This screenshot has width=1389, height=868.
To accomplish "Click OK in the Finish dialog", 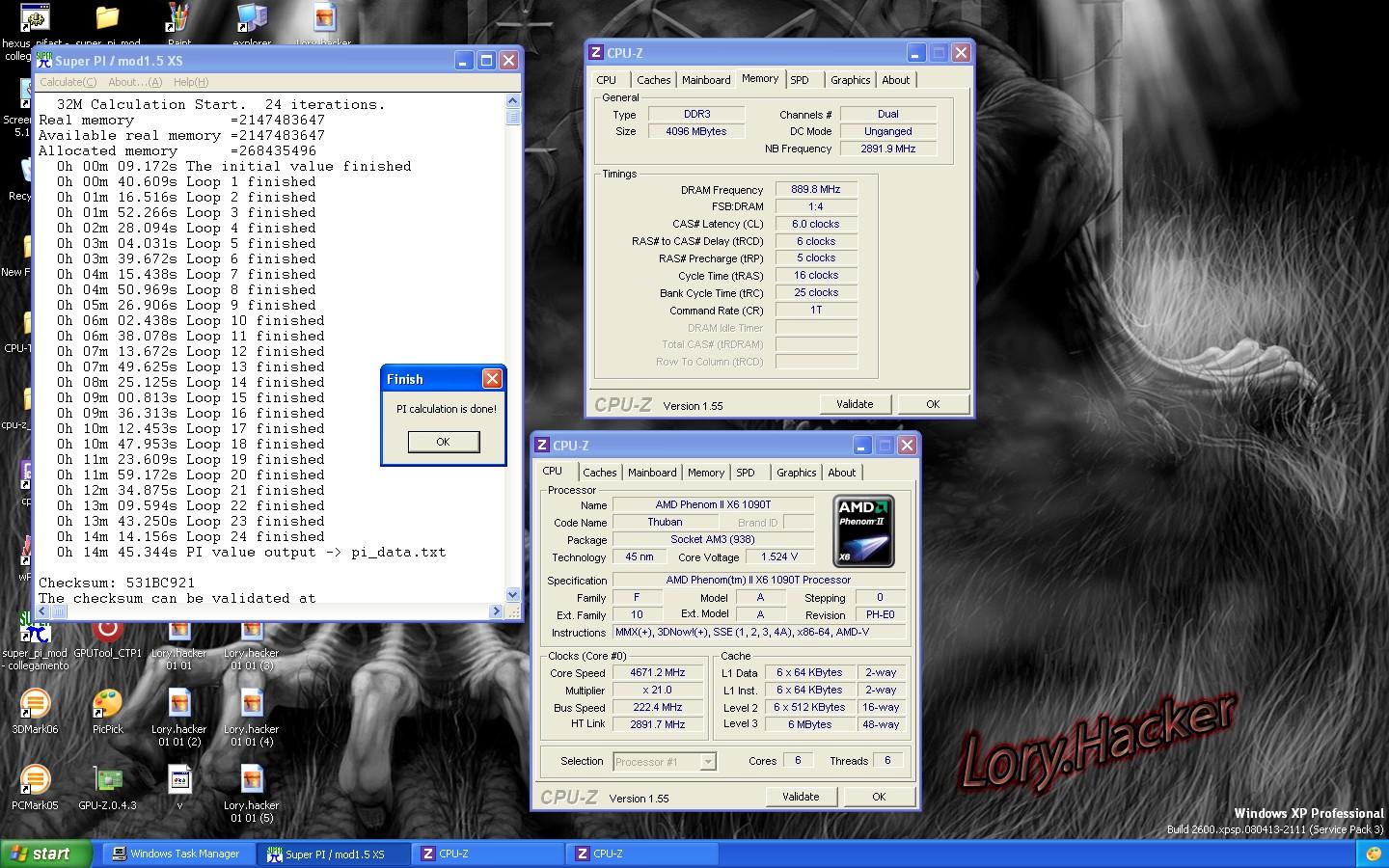I will [x=443, y=442].
